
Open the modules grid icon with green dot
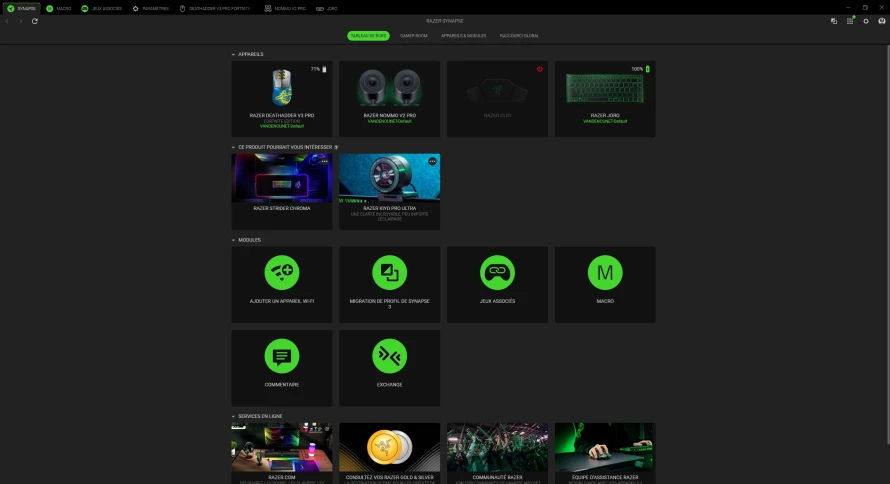[x=850, y=21]
